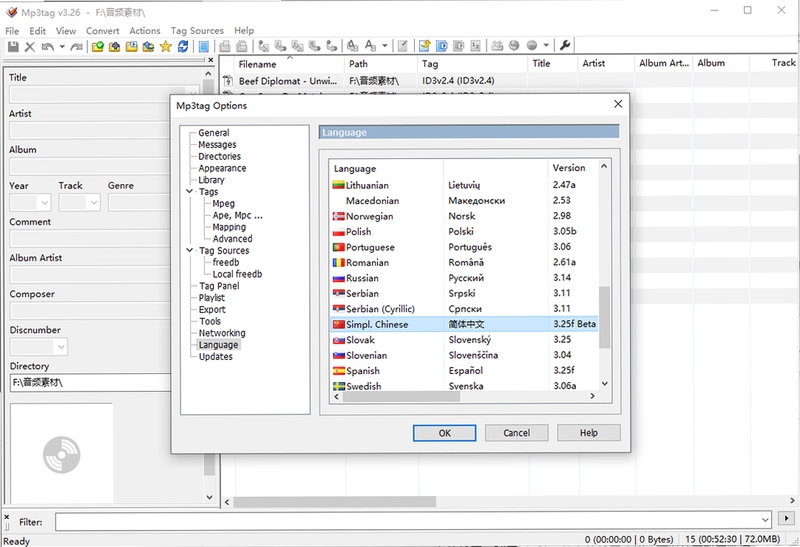Open Options with the wrench toolbar icon
The height and width of the screenshot is (547, 800).
(x=565, y=45)
